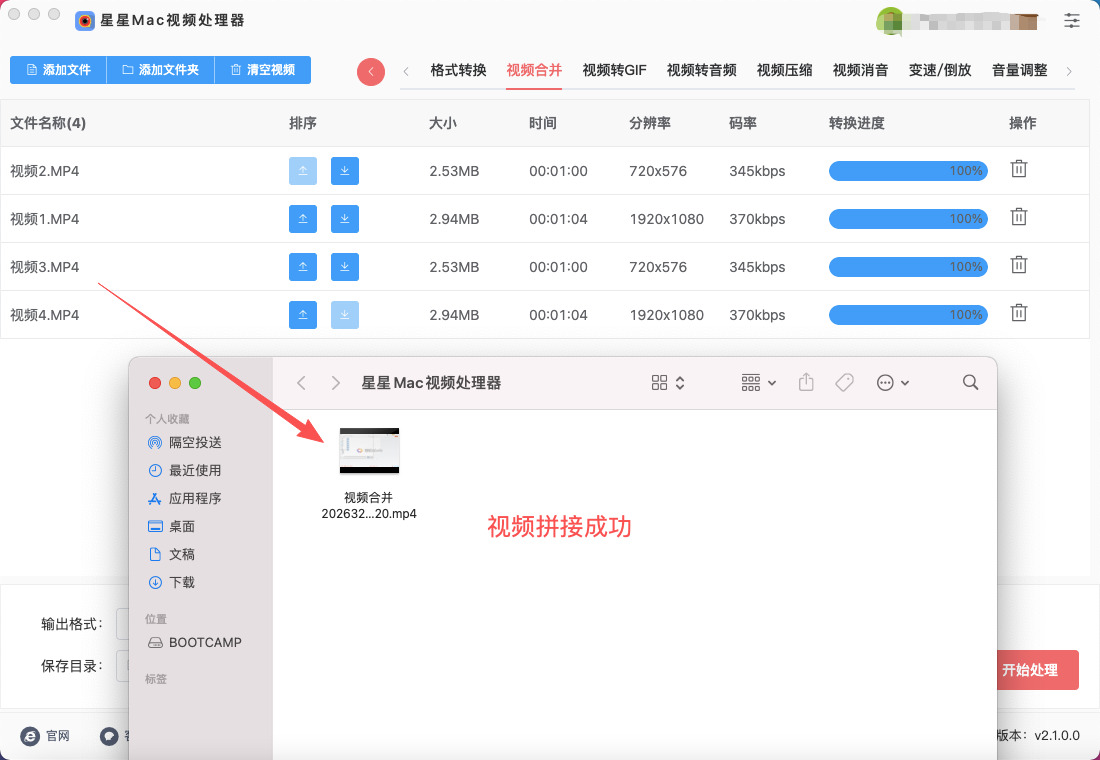Show earlier function tabs with left chevron
This screenshot has width=1100, height=760.
[405, 71]
